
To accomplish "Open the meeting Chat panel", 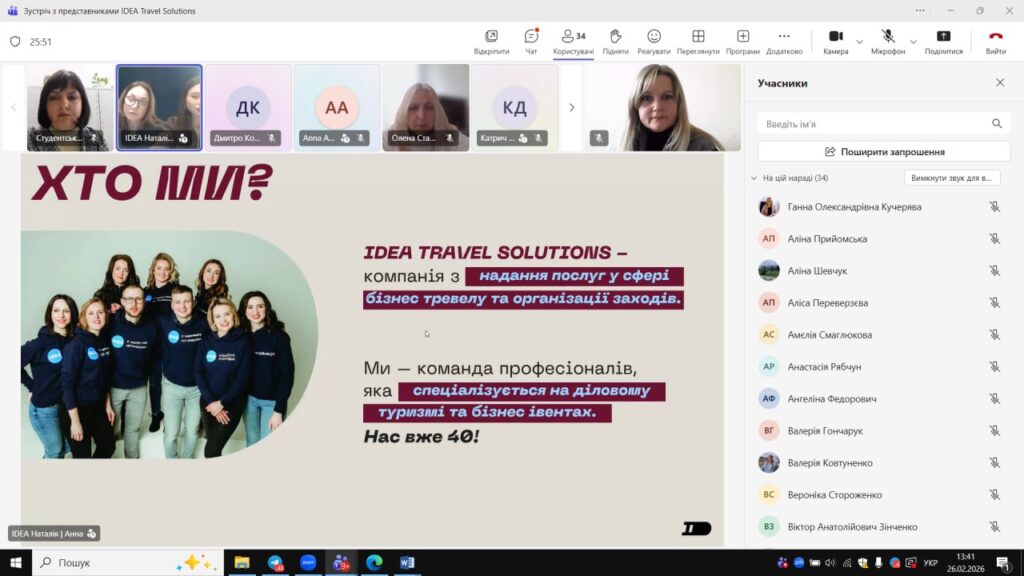I will 531,41.
